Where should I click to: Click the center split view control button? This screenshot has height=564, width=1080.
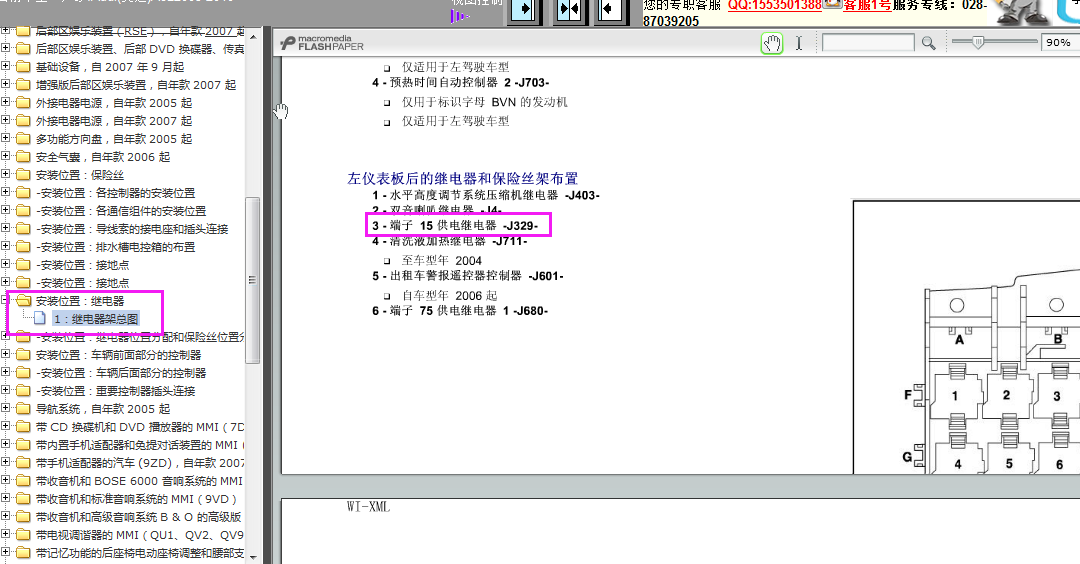(x=569, y=10)
